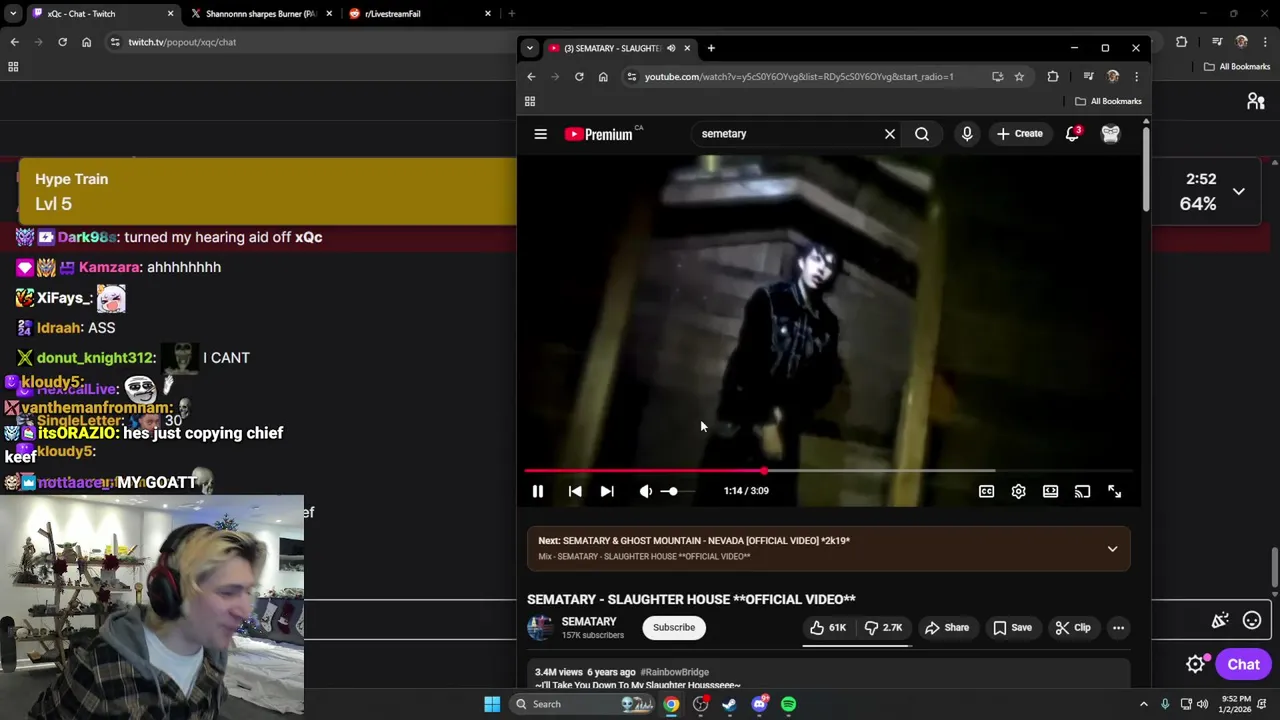Open the #RainbowBridge hashtag link
This screenshot has width=1280, height=720.
pyautogui.click(x=675, y=672)
